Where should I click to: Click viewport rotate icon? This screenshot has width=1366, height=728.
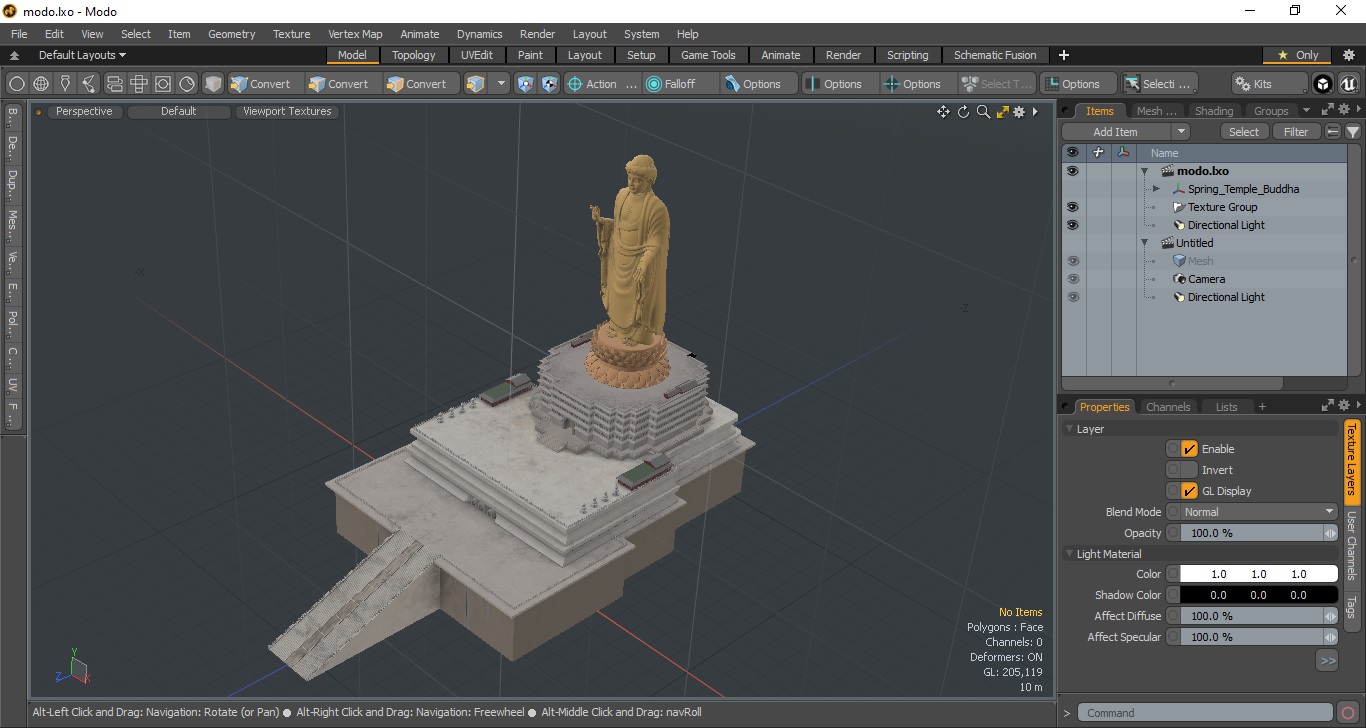(x=964, y=112)
